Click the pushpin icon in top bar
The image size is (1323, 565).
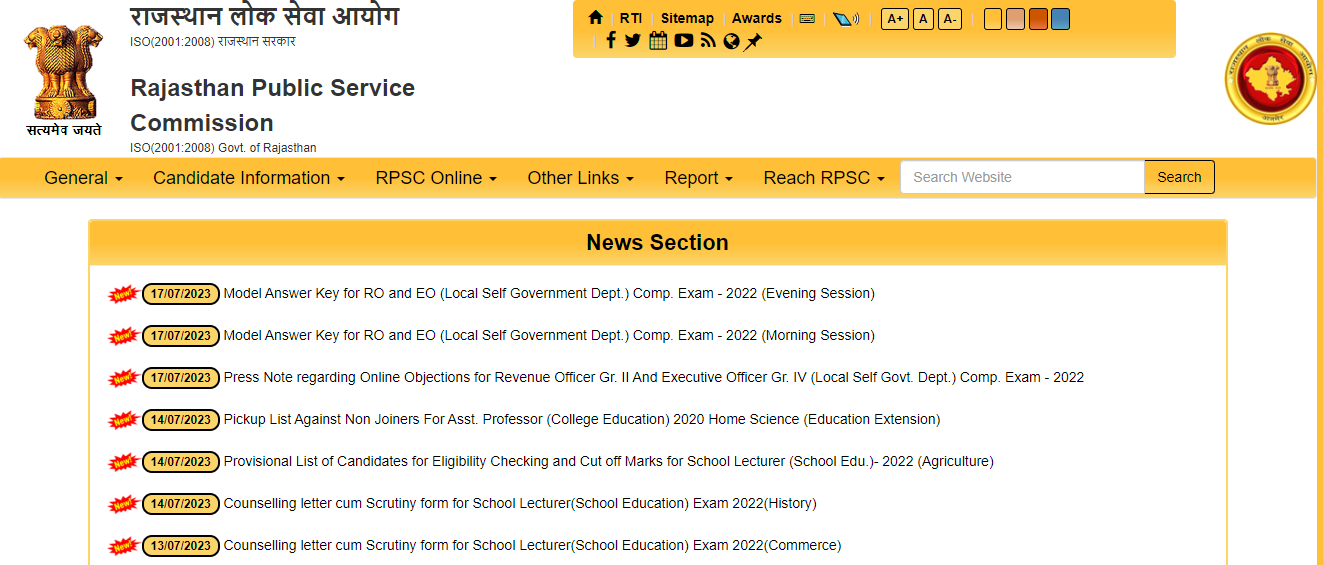(x=753, y=41)
